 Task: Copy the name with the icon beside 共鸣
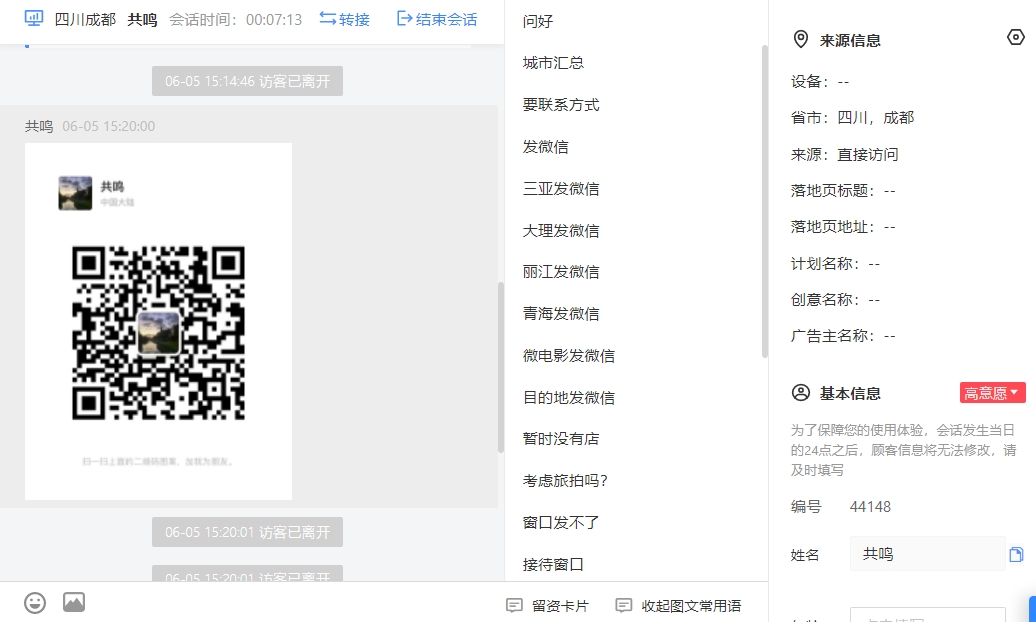[x=1016, y=555]
